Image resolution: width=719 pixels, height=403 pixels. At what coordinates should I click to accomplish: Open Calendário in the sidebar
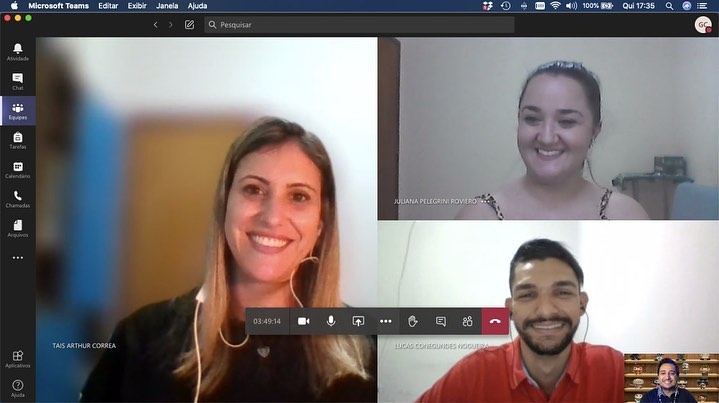(17, 170)
